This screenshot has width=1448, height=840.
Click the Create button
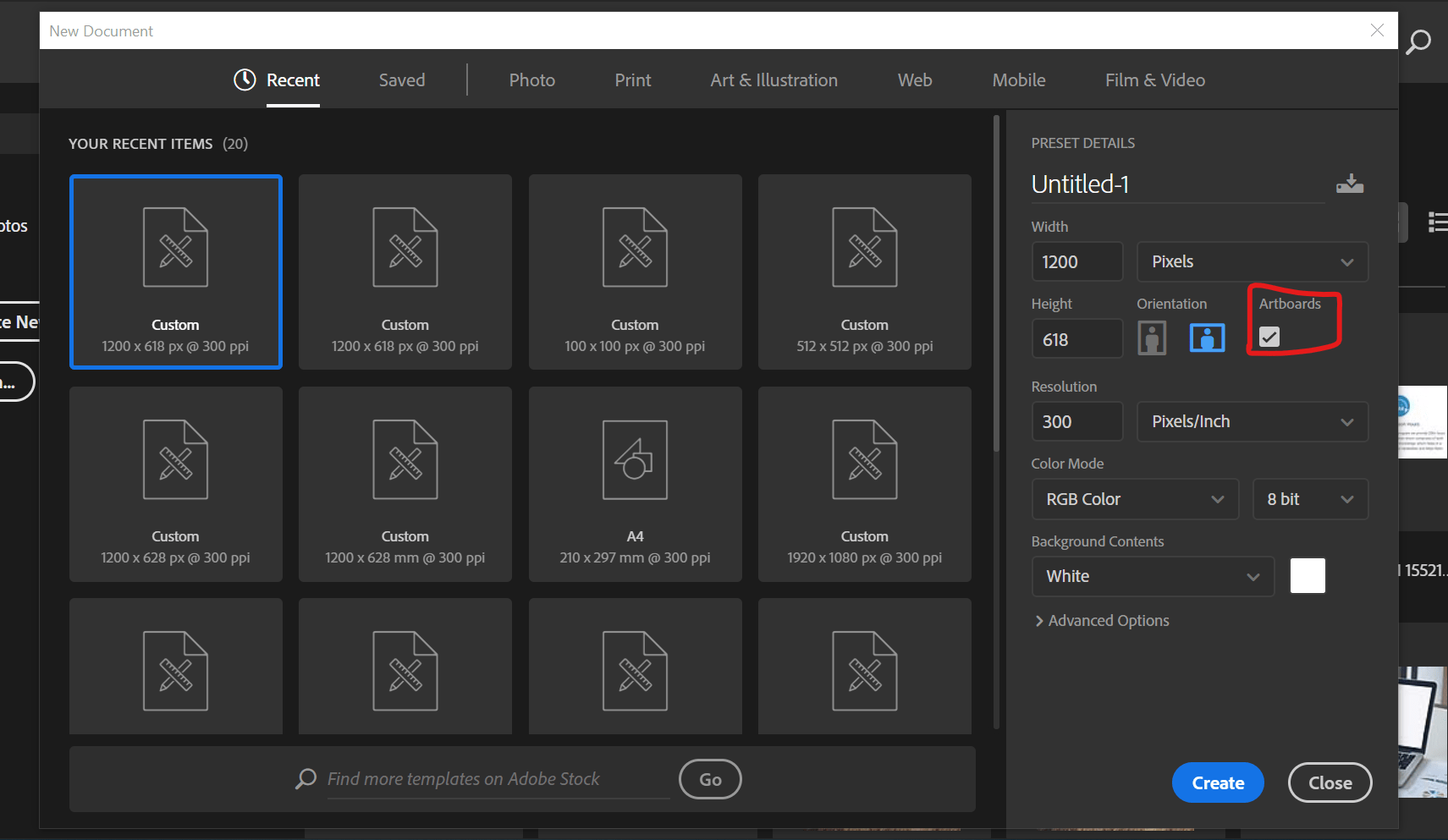[1218, 783]
